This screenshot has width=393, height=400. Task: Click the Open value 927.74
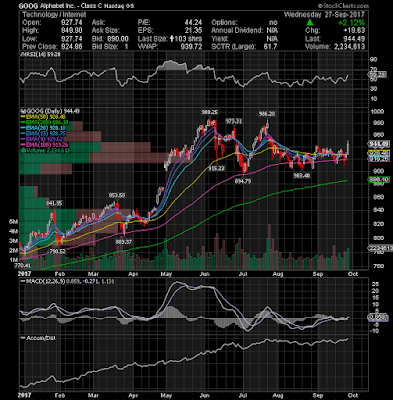[72, 23]
